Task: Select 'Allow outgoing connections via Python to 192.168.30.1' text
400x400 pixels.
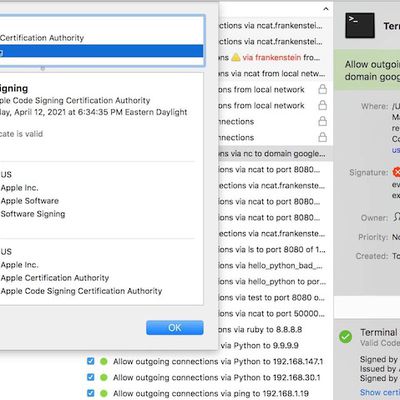Action: [217, 377]
